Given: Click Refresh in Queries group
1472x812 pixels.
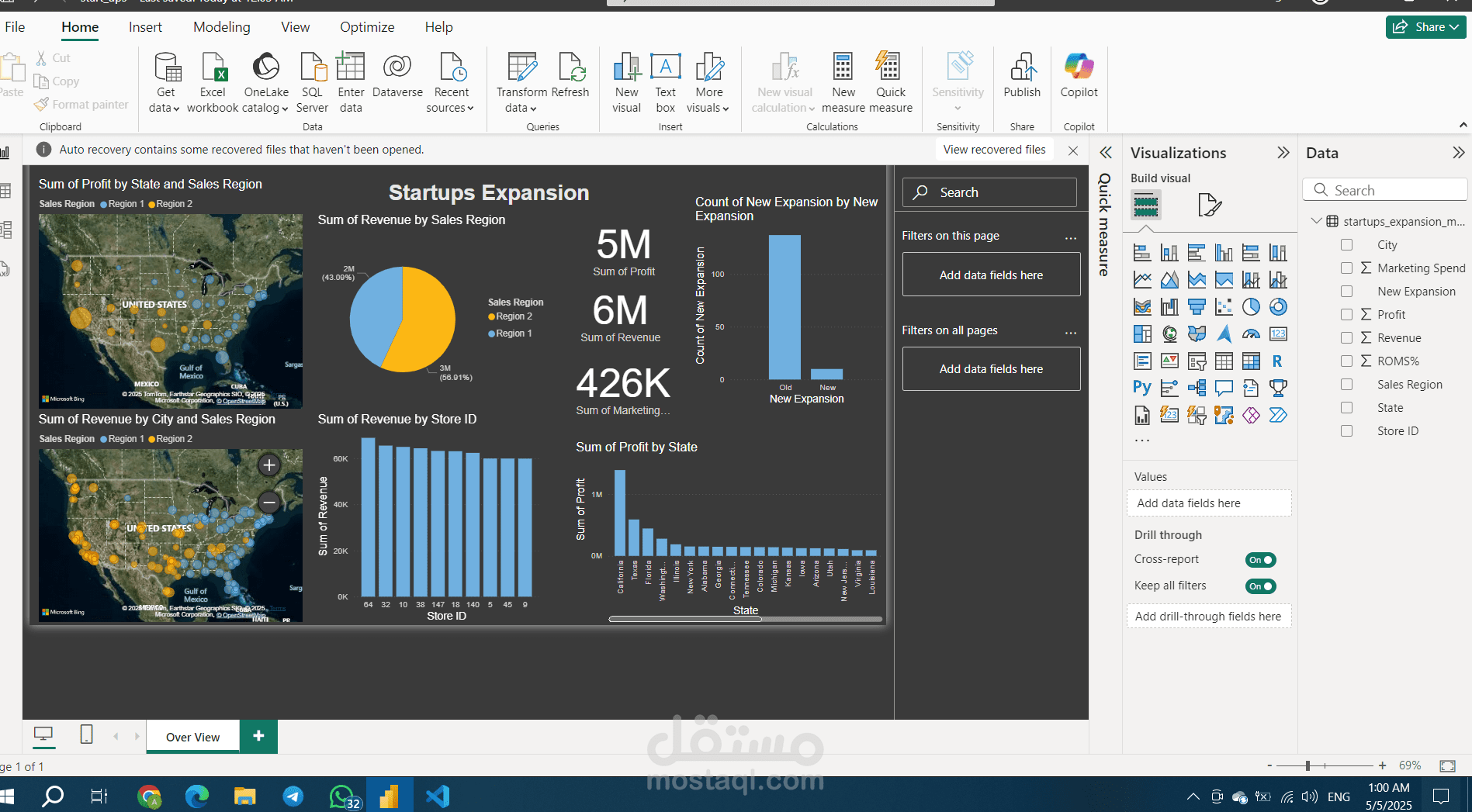Looking at the screenshot, I should coord(570,76).
